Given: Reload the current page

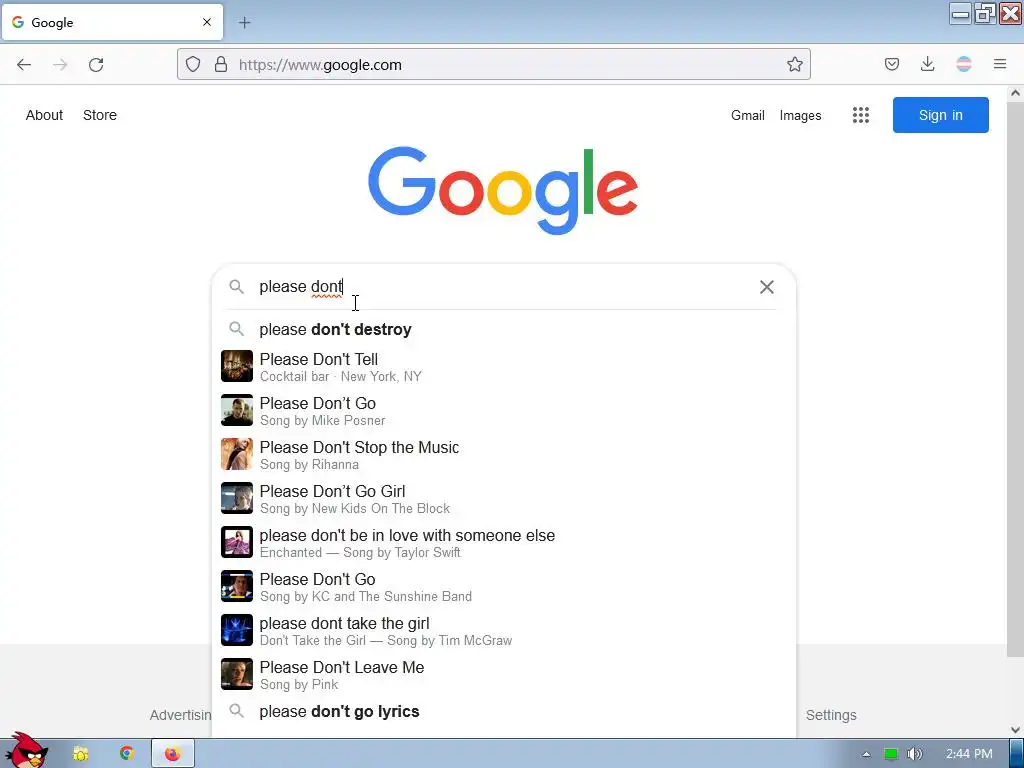Looking at the screenshot, I should click(96, 65).
